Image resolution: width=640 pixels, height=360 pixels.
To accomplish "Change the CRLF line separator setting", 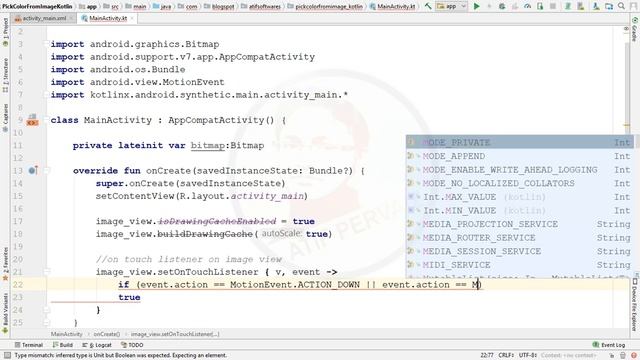I will (x=506, y=356).
